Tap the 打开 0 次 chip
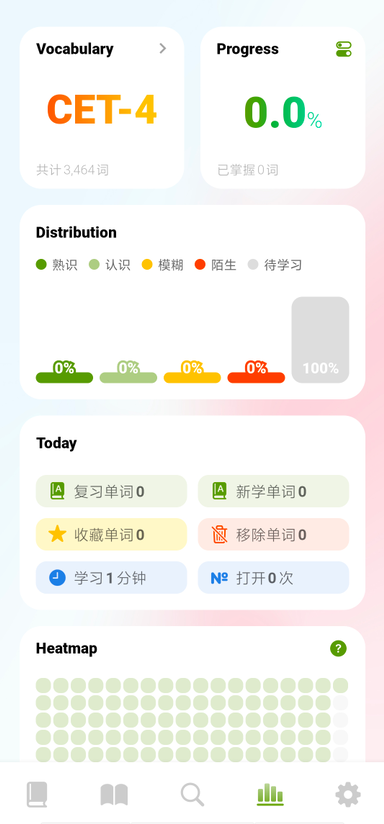Screen dimensions: 384x824 [x=273, y=578]
